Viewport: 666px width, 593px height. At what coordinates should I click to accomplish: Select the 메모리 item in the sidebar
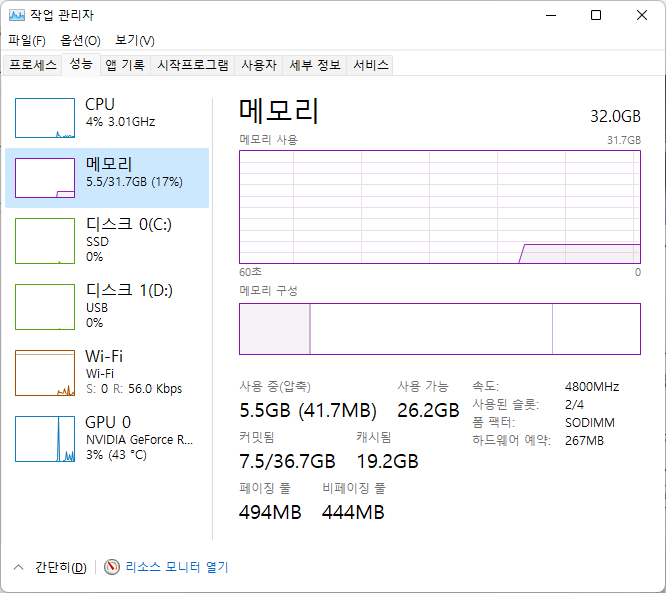coord(108,178)
